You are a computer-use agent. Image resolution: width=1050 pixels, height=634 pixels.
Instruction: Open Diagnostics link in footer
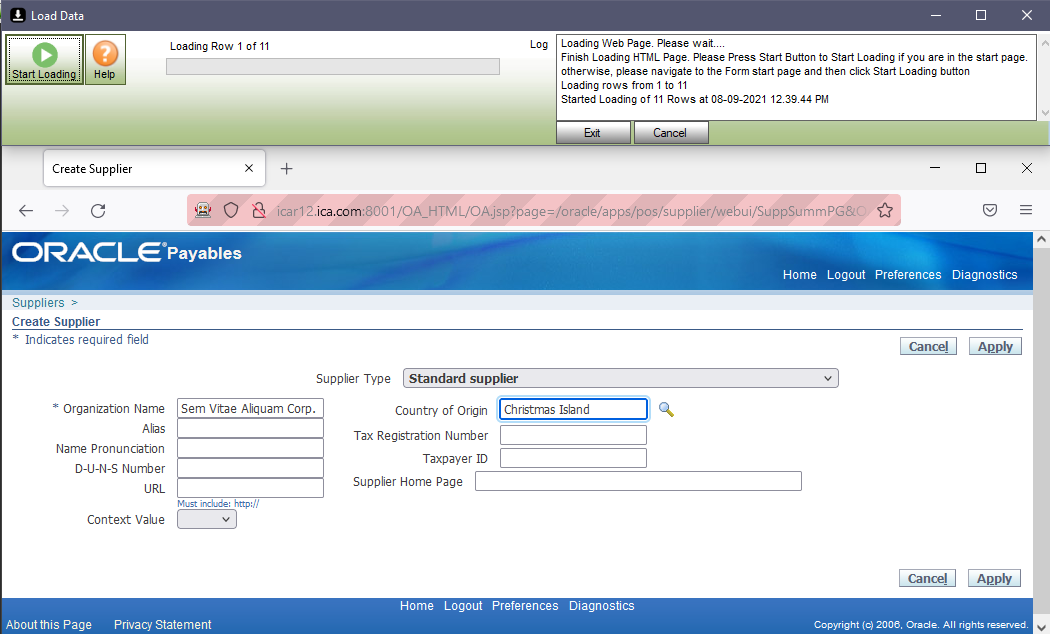pyautogui.click(x=601, y=606)
